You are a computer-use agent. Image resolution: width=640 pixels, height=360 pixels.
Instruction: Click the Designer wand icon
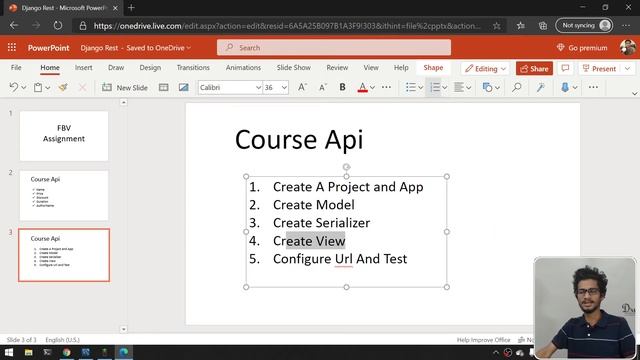coord(541,87)
